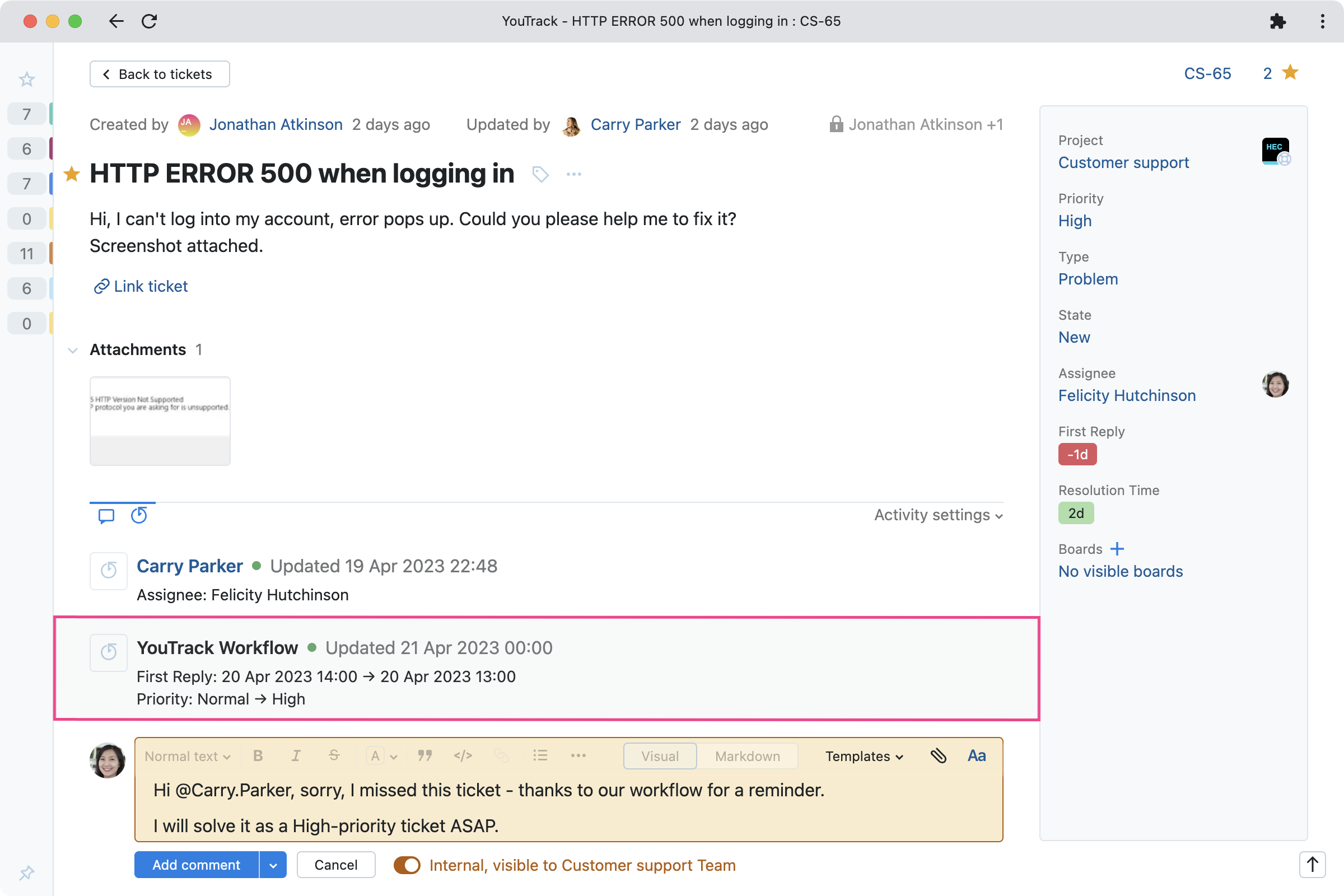The image size is (1344, 896).
Task: Click the Jonathan Atkinson +1 visibility label
Action: (926, 124)
